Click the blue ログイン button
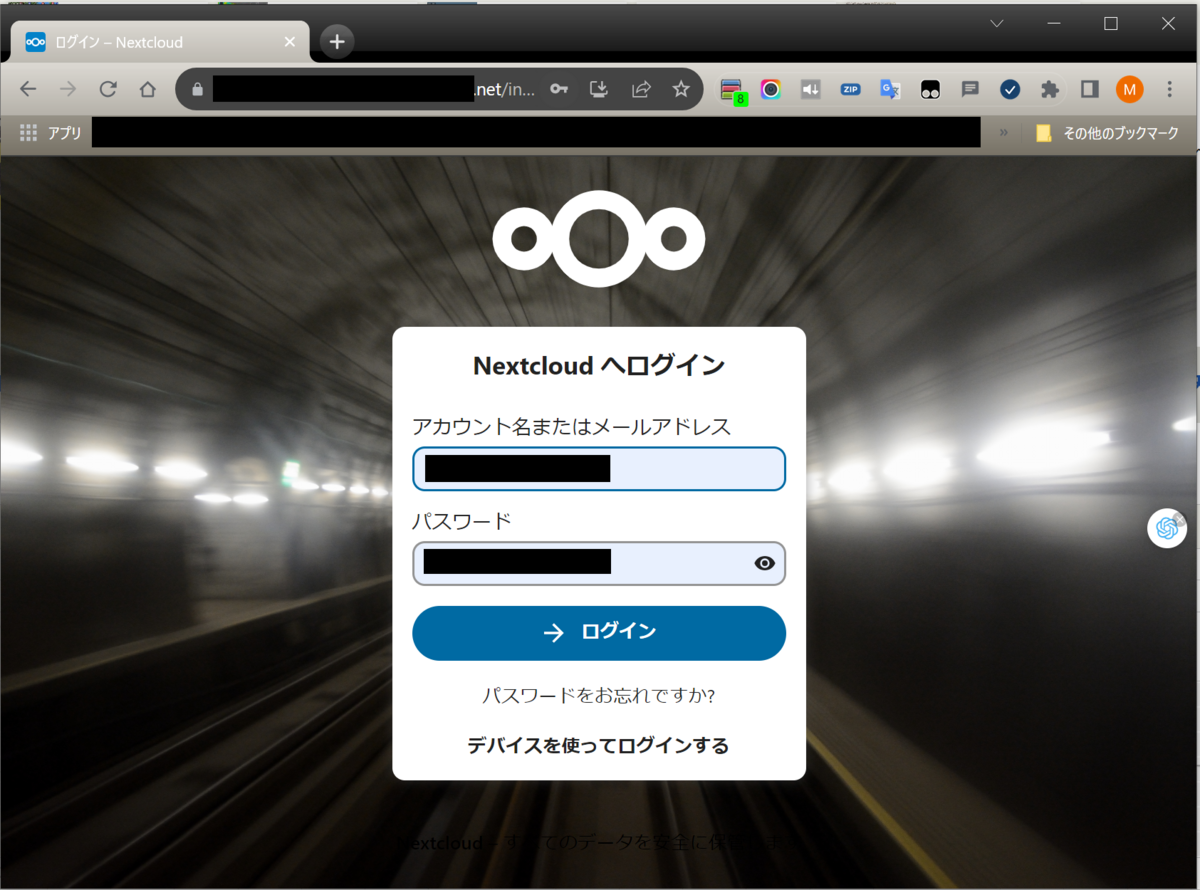Image resolution: width=1200 pixels, height=890 pixels. pos(599,633)
